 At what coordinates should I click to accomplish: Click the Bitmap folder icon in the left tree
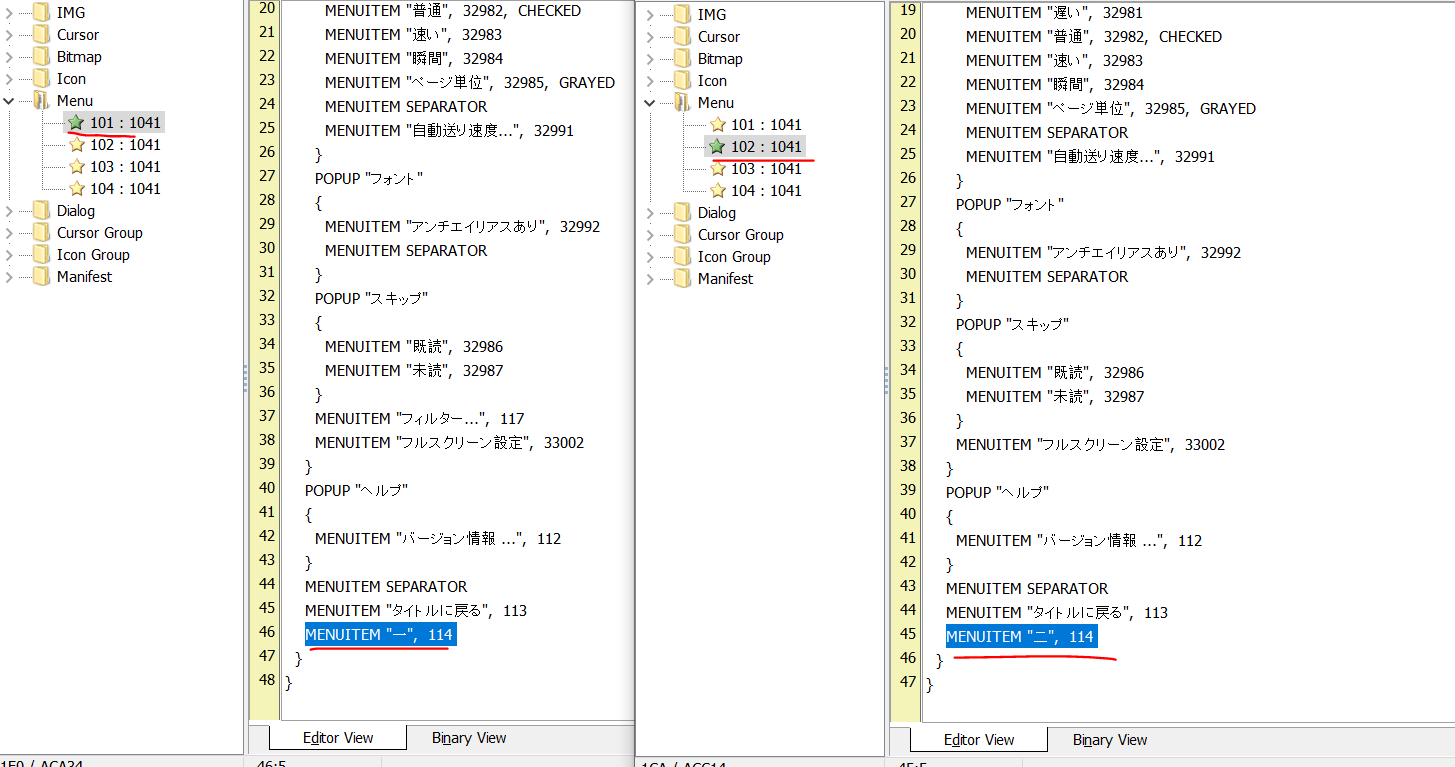[x=40, y=57]
